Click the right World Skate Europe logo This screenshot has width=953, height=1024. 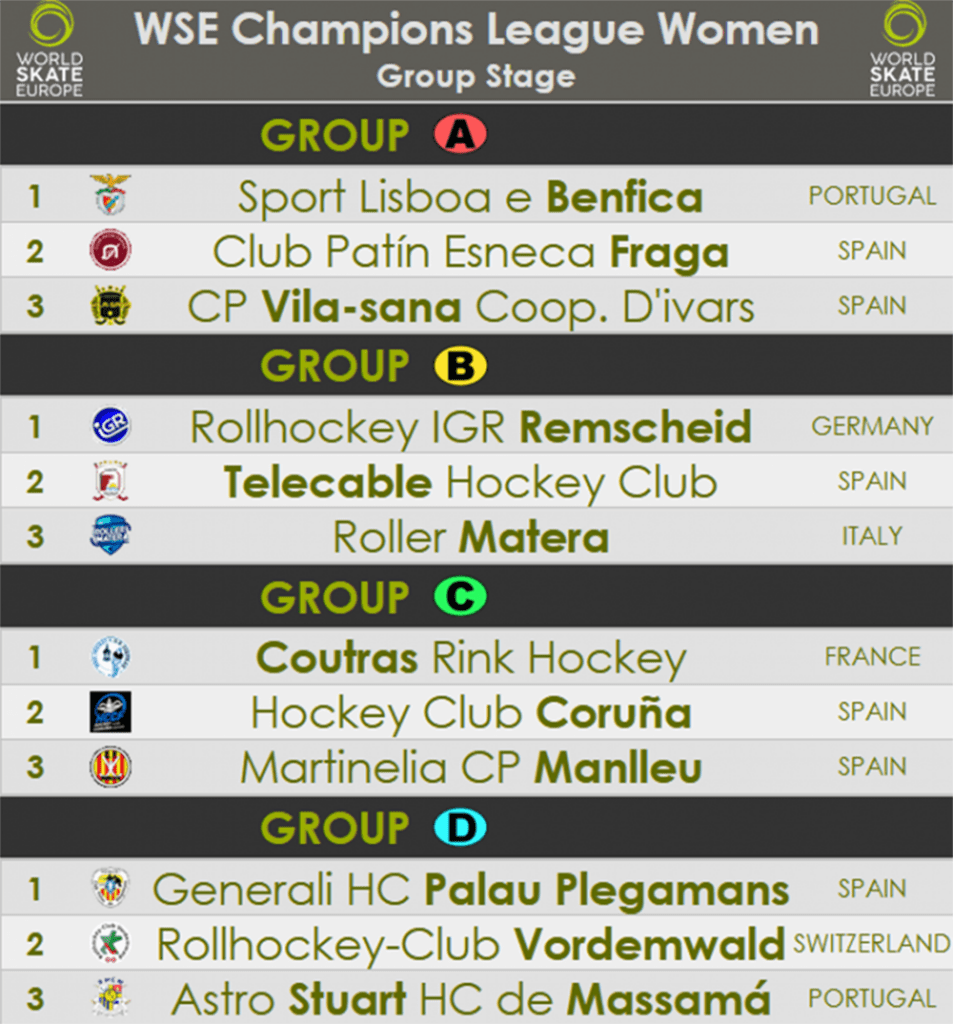[x=903, y=50]
